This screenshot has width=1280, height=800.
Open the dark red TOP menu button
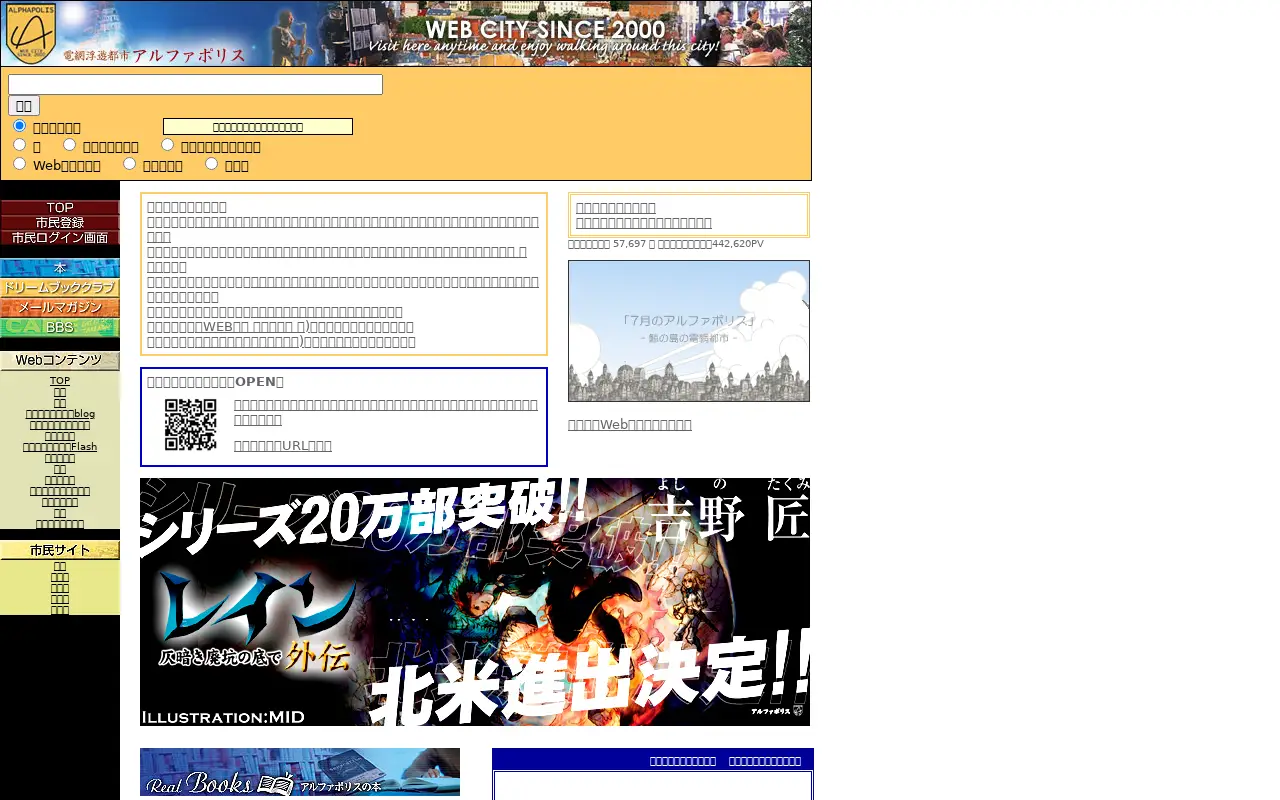click(60, 208)
